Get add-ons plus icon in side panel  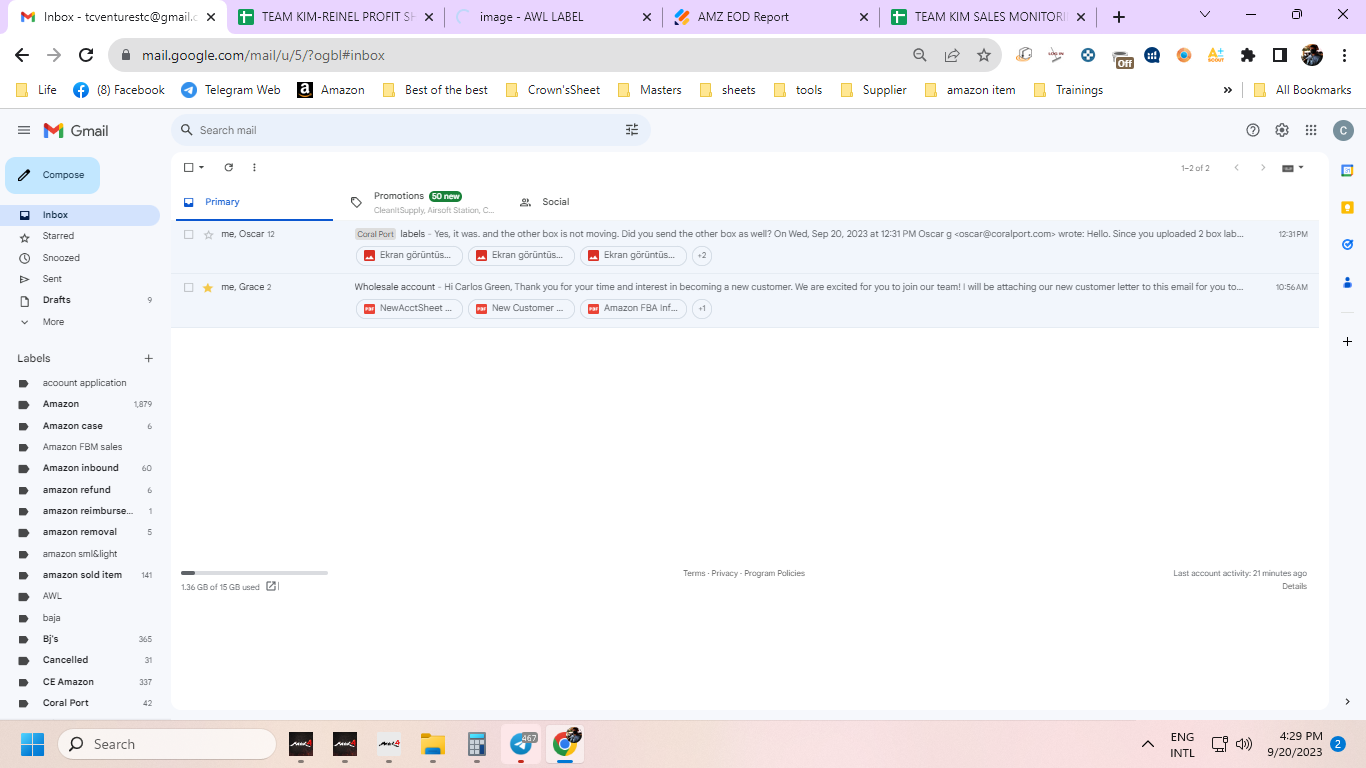click(1347, 342)
